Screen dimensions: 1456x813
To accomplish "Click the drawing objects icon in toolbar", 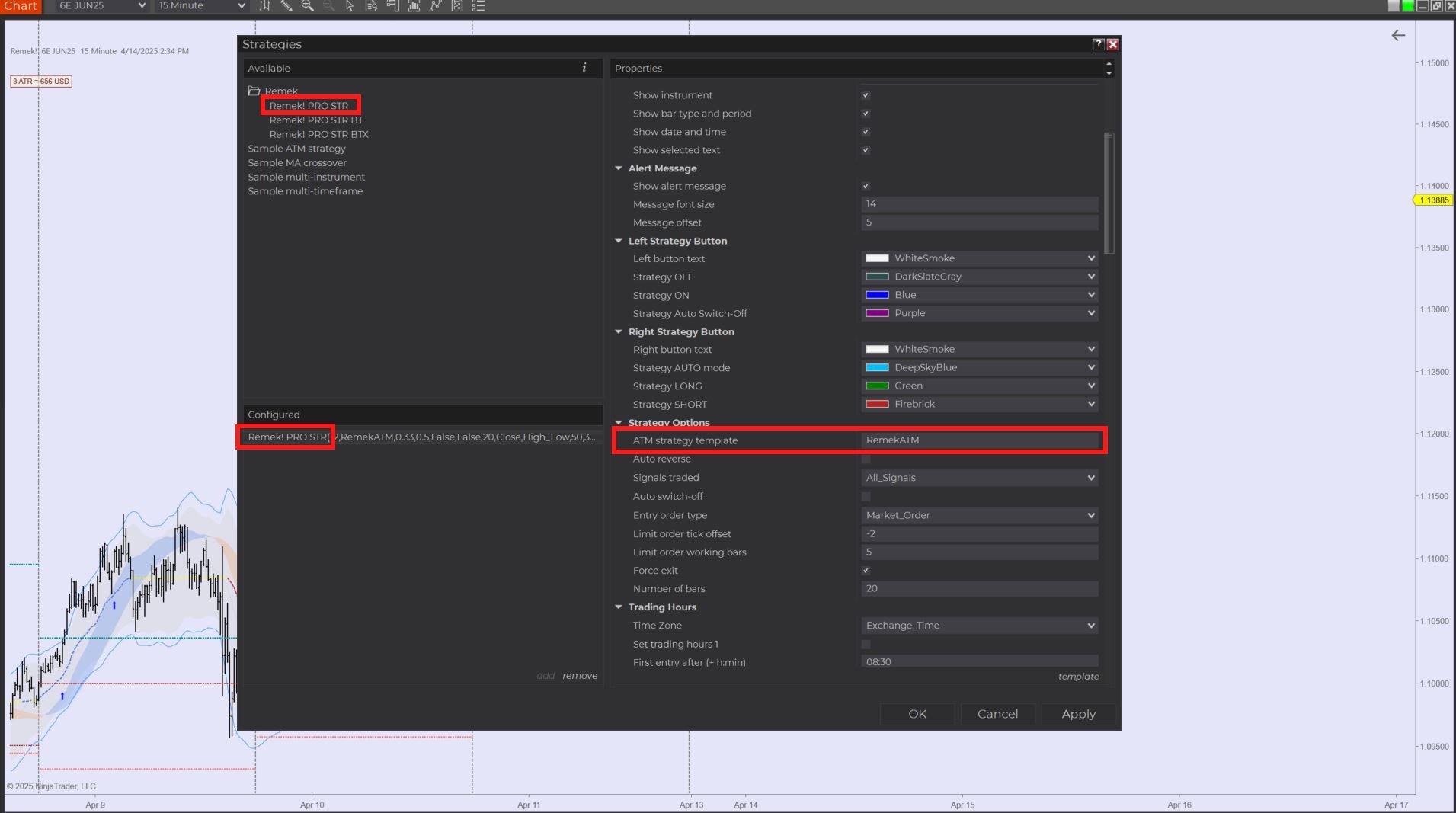I will pos(457,6).
